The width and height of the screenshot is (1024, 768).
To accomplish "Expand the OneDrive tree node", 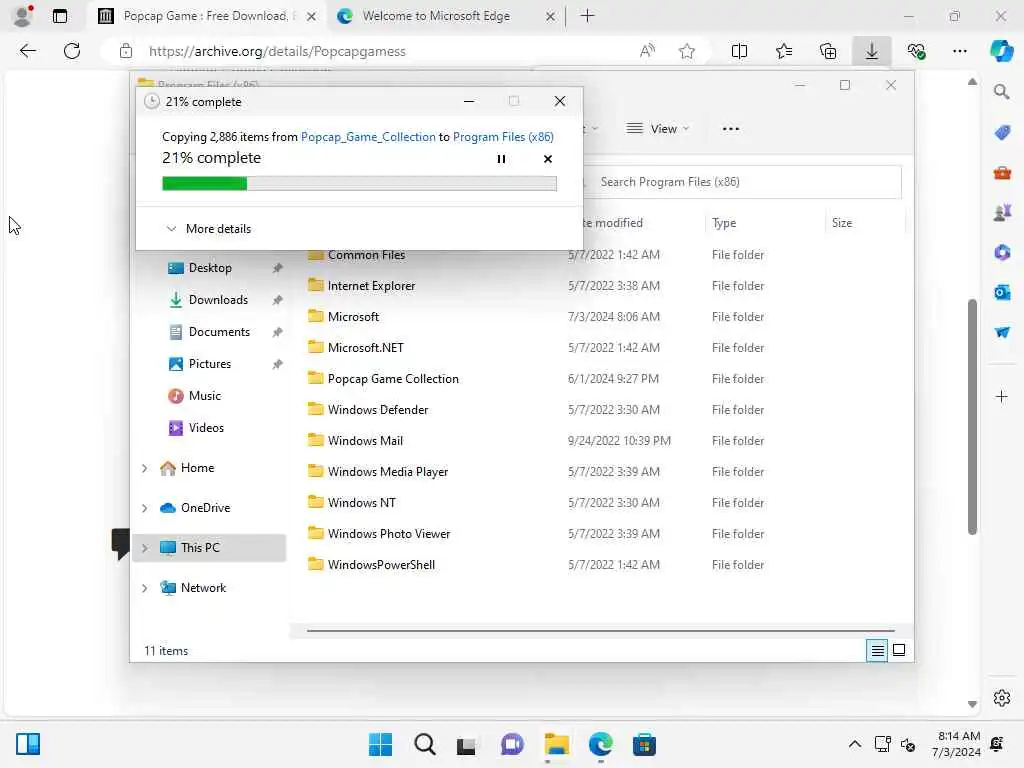I will click(144, 508).
